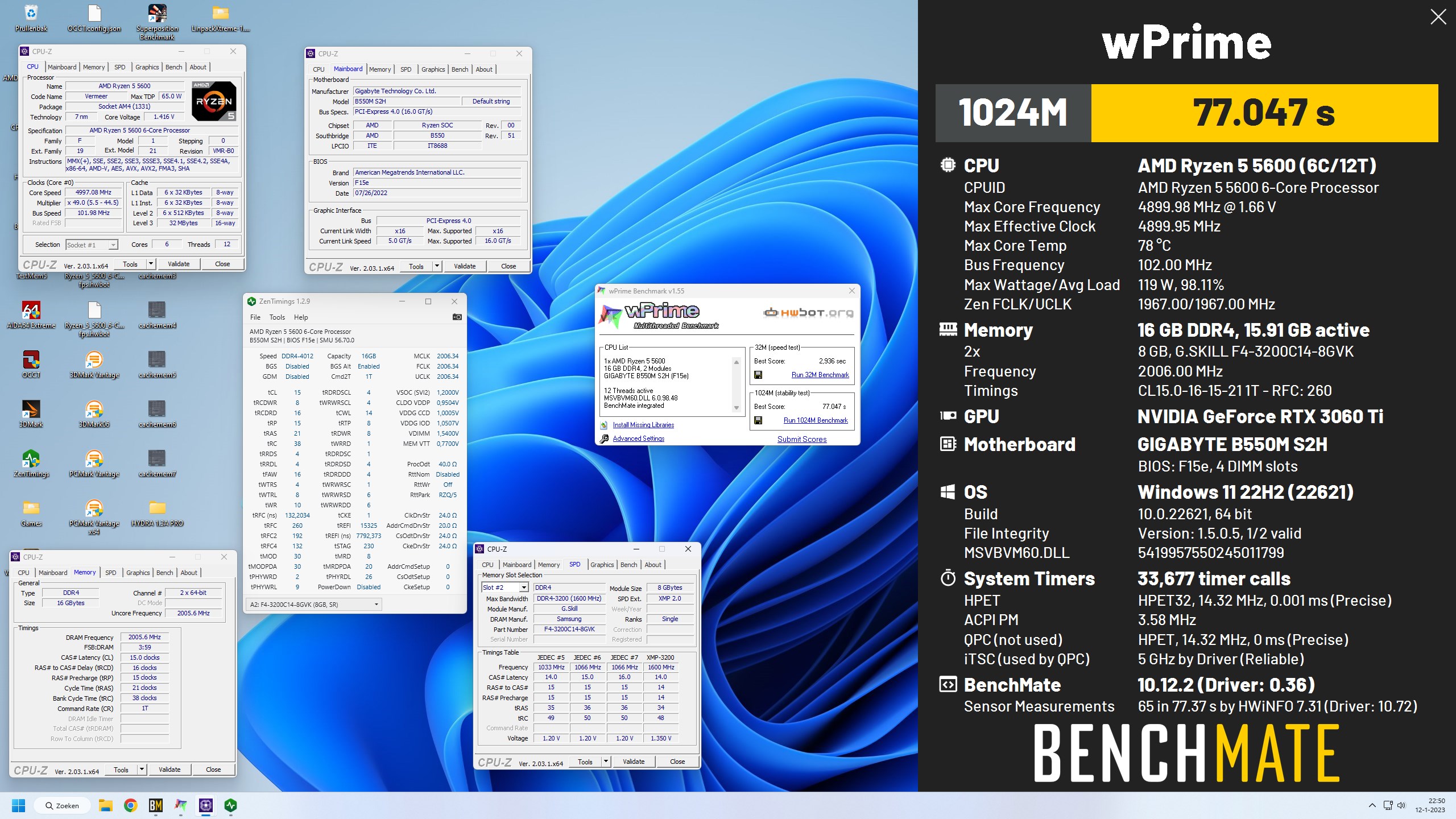Viewport: 1456px width, 819px height.
Task: Expand Tools arrow in CPU-Z SPD window
Action: coord(606,762)
